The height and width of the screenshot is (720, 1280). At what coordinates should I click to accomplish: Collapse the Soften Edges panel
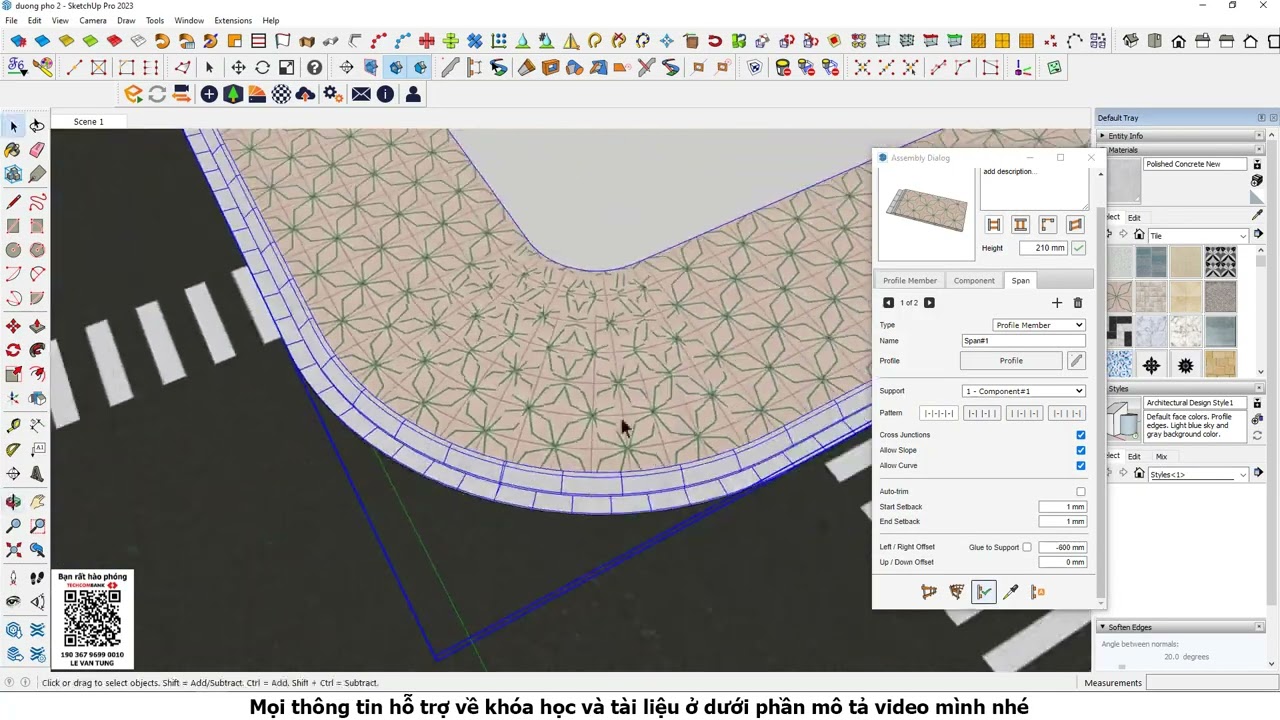coord(1182,627)
